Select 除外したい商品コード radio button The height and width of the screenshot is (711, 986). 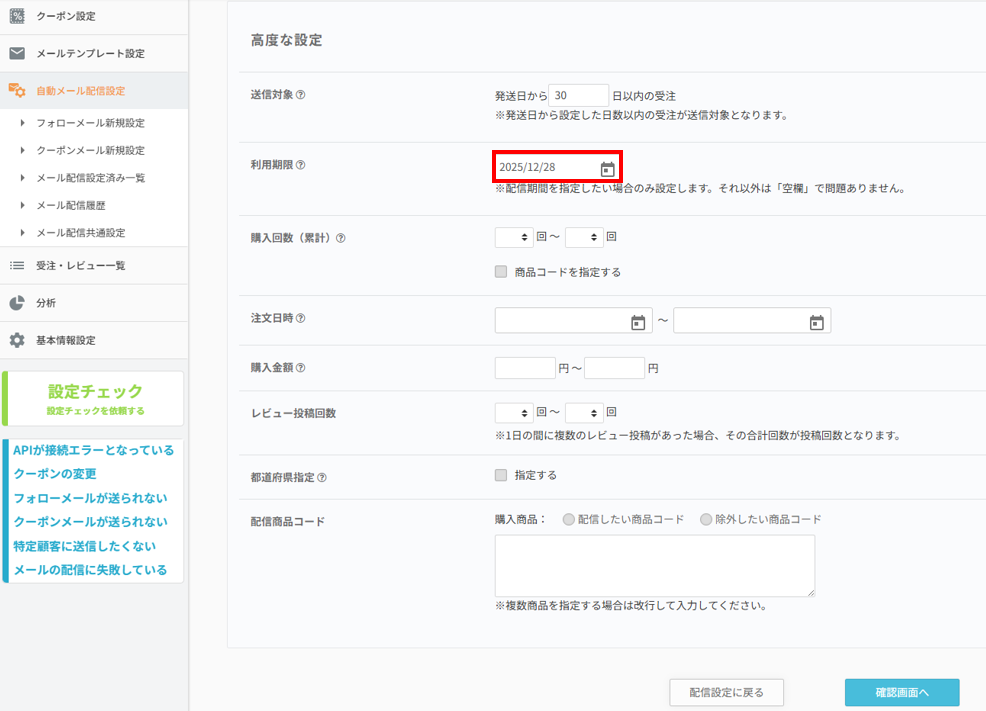[x=706, y=520]
